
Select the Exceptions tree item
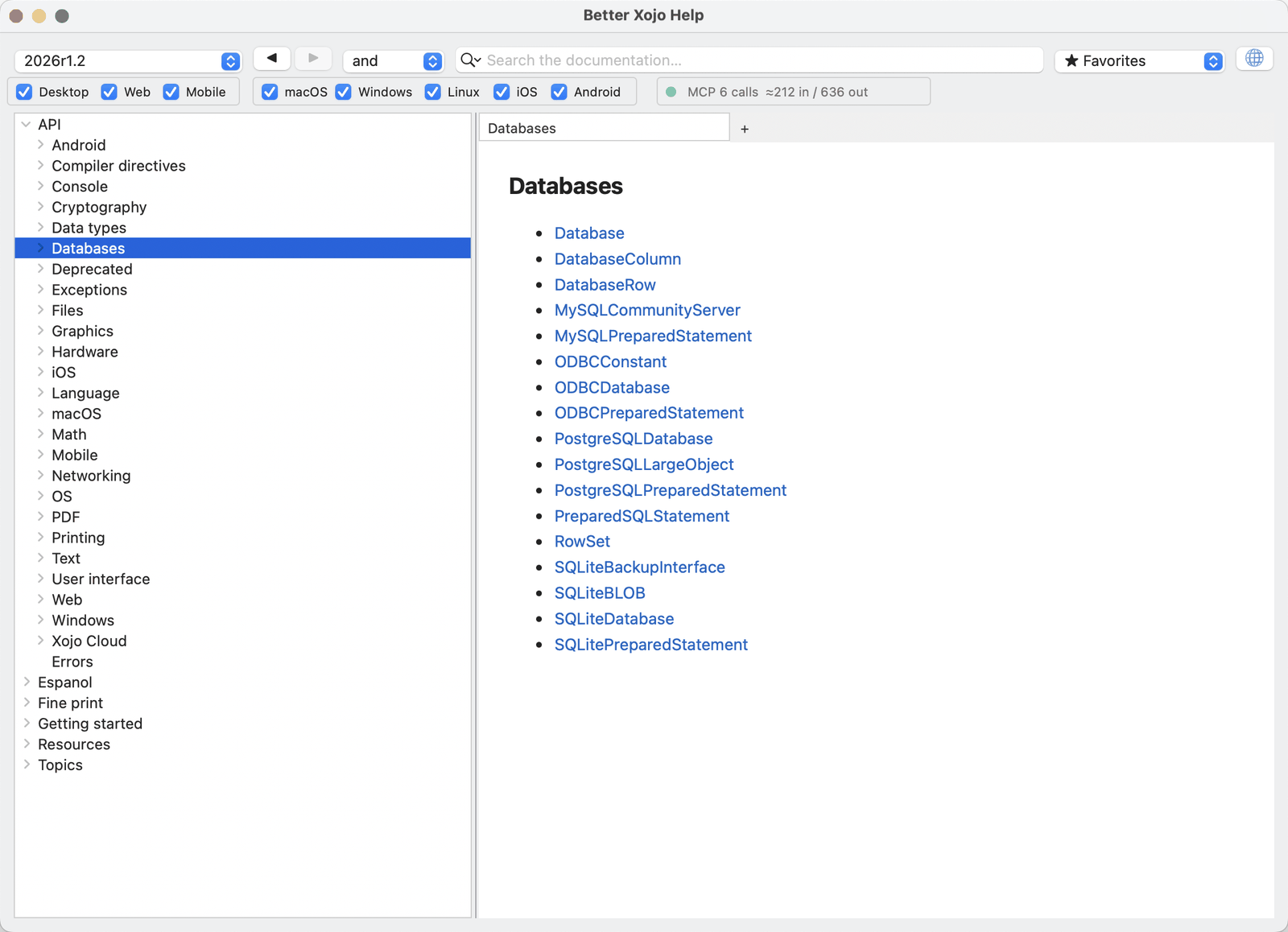point(243,290)
